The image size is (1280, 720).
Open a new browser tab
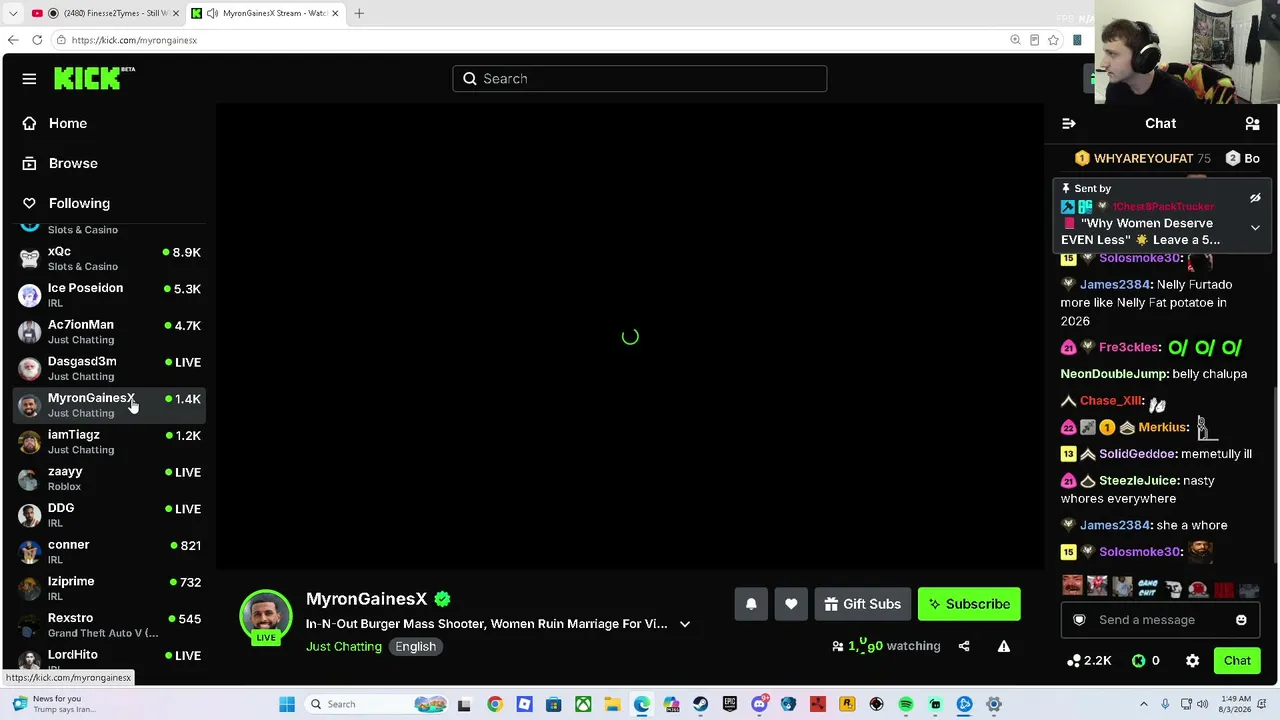click(359, 13)
